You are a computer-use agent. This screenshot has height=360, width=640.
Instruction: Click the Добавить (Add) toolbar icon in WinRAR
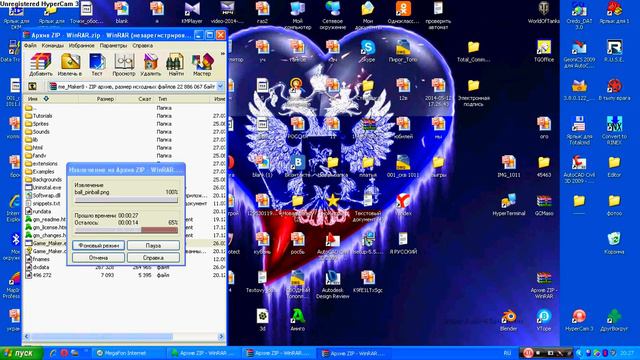tap(41, 64)
